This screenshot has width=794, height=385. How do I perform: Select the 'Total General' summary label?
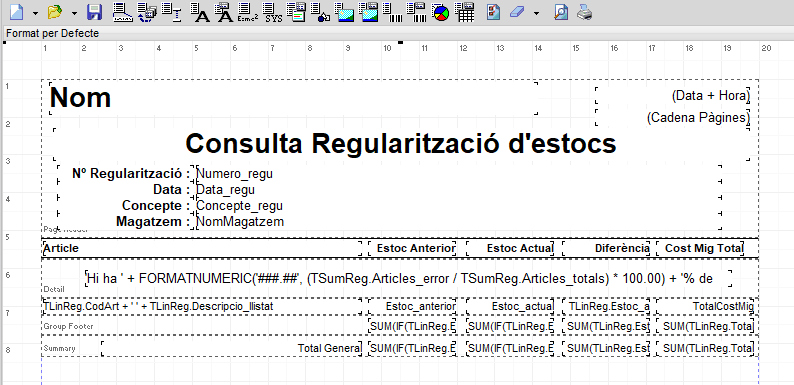pos(232,349)
